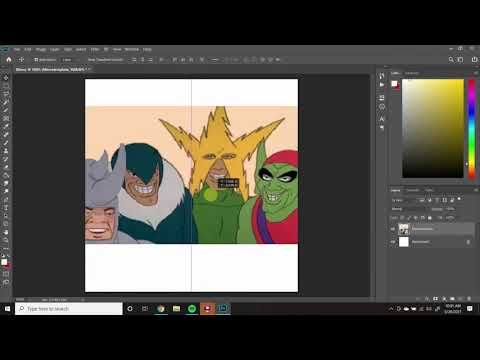Select the Quick Selection tool

(x=6, y=102)
